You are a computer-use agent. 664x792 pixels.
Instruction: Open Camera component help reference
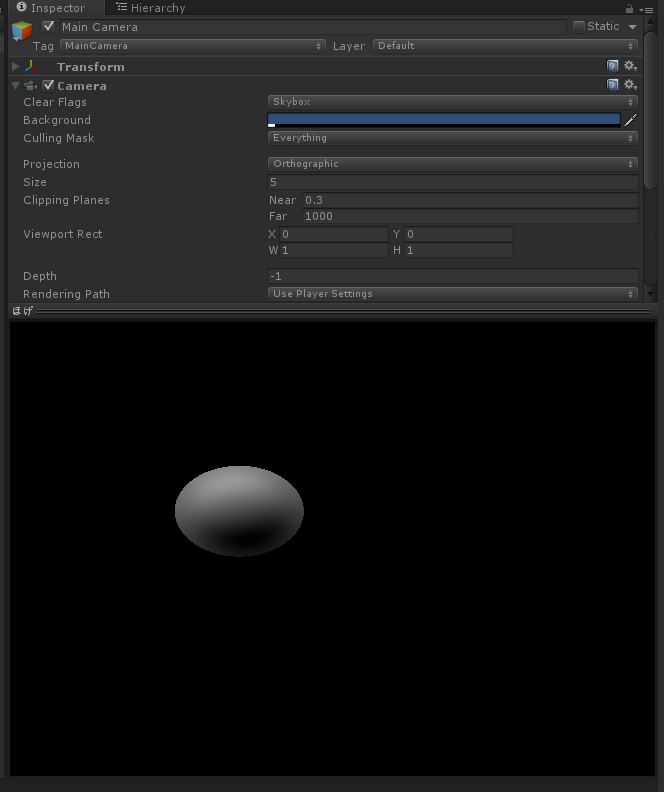point(612,85)
